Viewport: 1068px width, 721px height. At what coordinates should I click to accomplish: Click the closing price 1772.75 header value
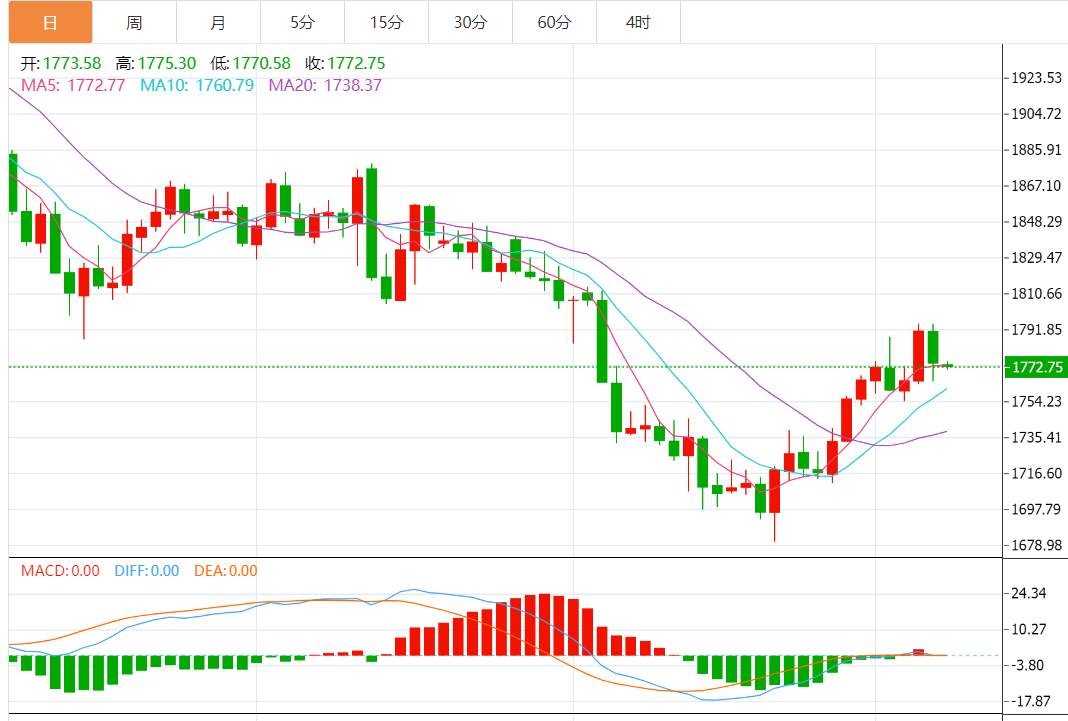tap(356, 63)
